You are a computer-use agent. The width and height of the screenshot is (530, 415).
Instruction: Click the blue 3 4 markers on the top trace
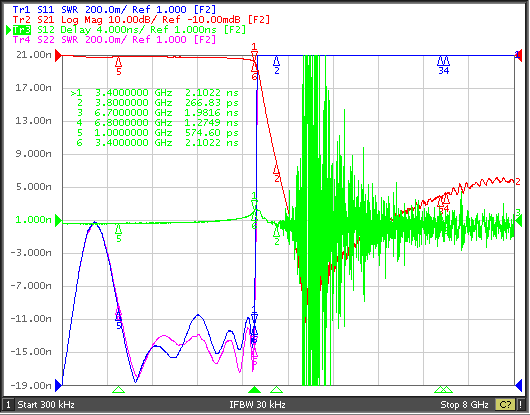443,65
